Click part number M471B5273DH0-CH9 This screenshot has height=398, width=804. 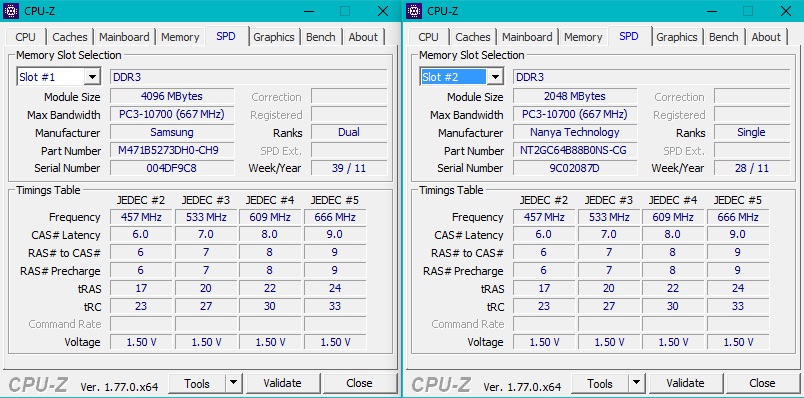(172, 150)
